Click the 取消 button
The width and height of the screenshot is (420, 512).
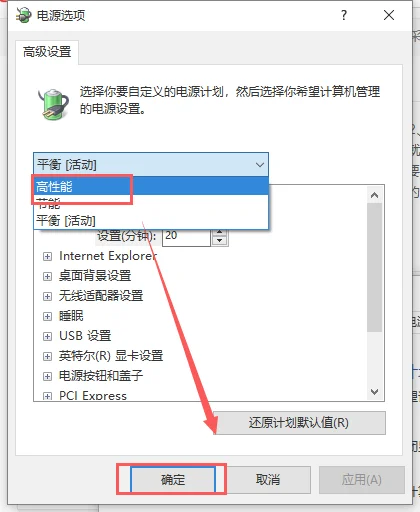click(x=268, y=480)
